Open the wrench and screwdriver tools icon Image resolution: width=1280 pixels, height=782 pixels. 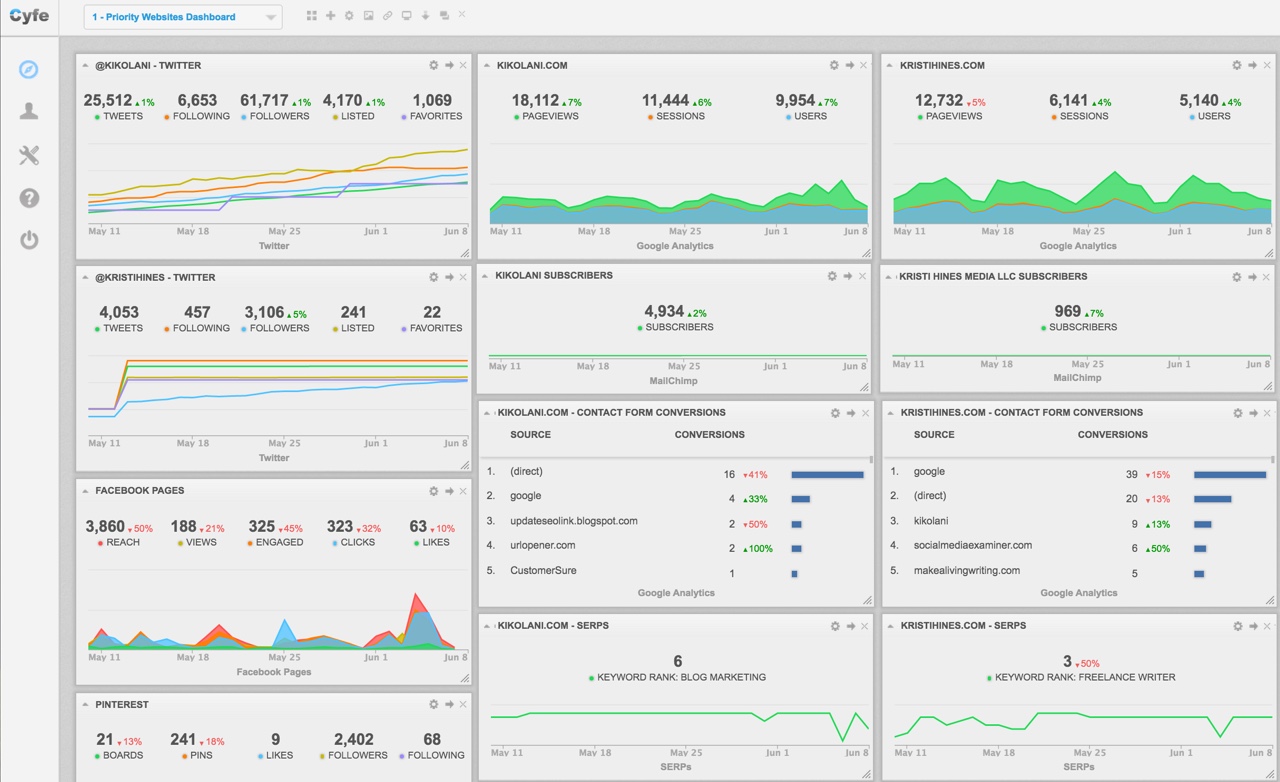29,155
